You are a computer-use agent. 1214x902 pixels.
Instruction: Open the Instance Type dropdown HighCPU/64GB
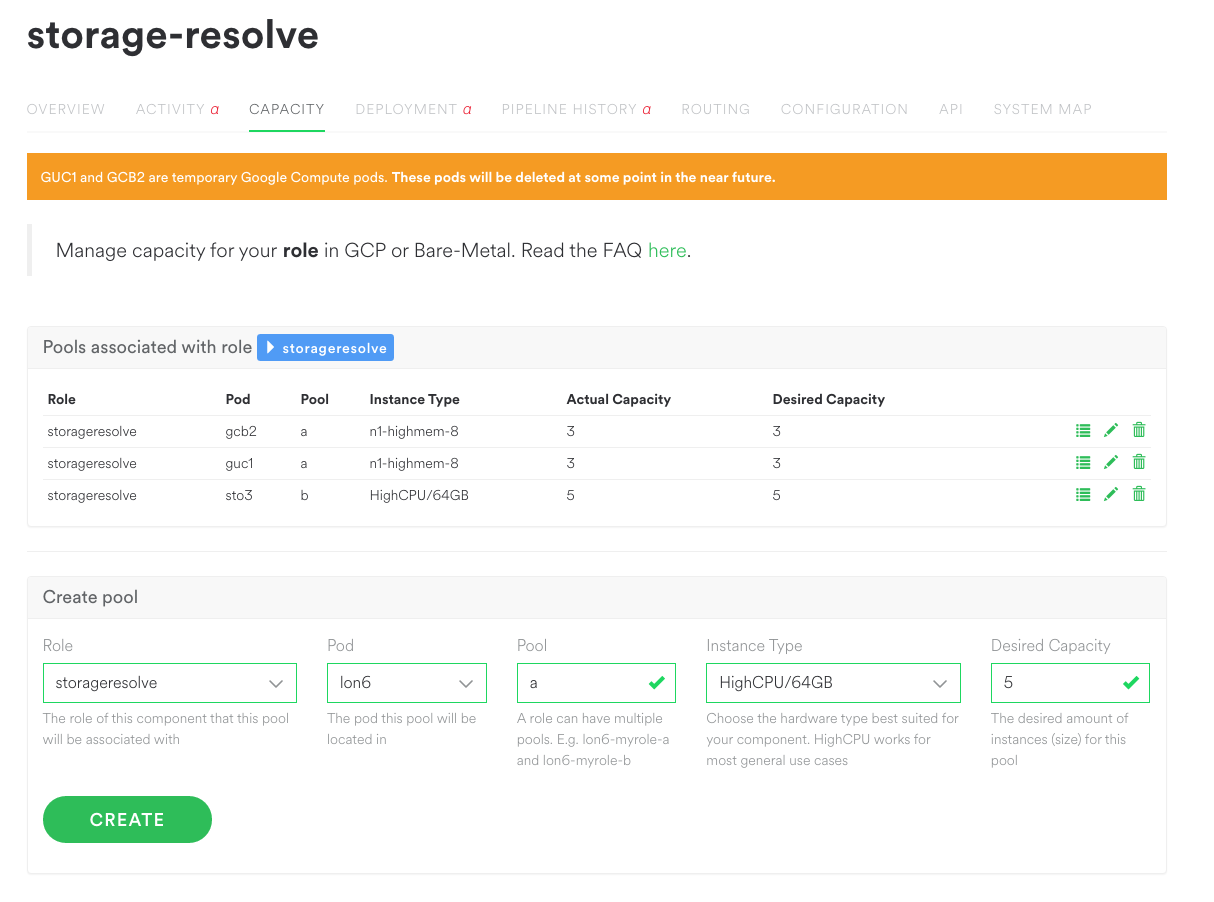(x=833, y=683)
